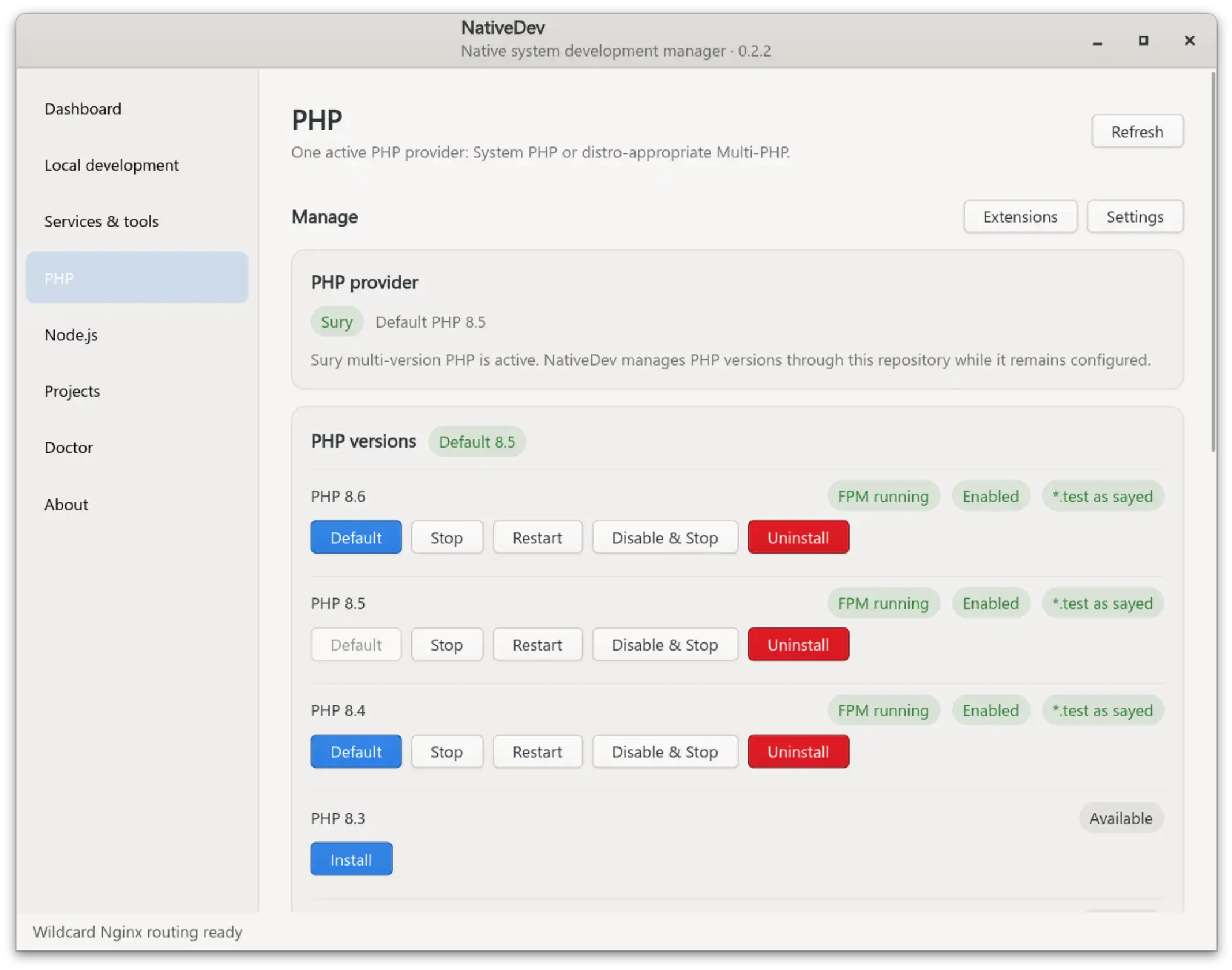Restart PHP 8.6 FPM
Viewport: 1232px width, 970px height.
pyautogui.click(x=537, y=537)
